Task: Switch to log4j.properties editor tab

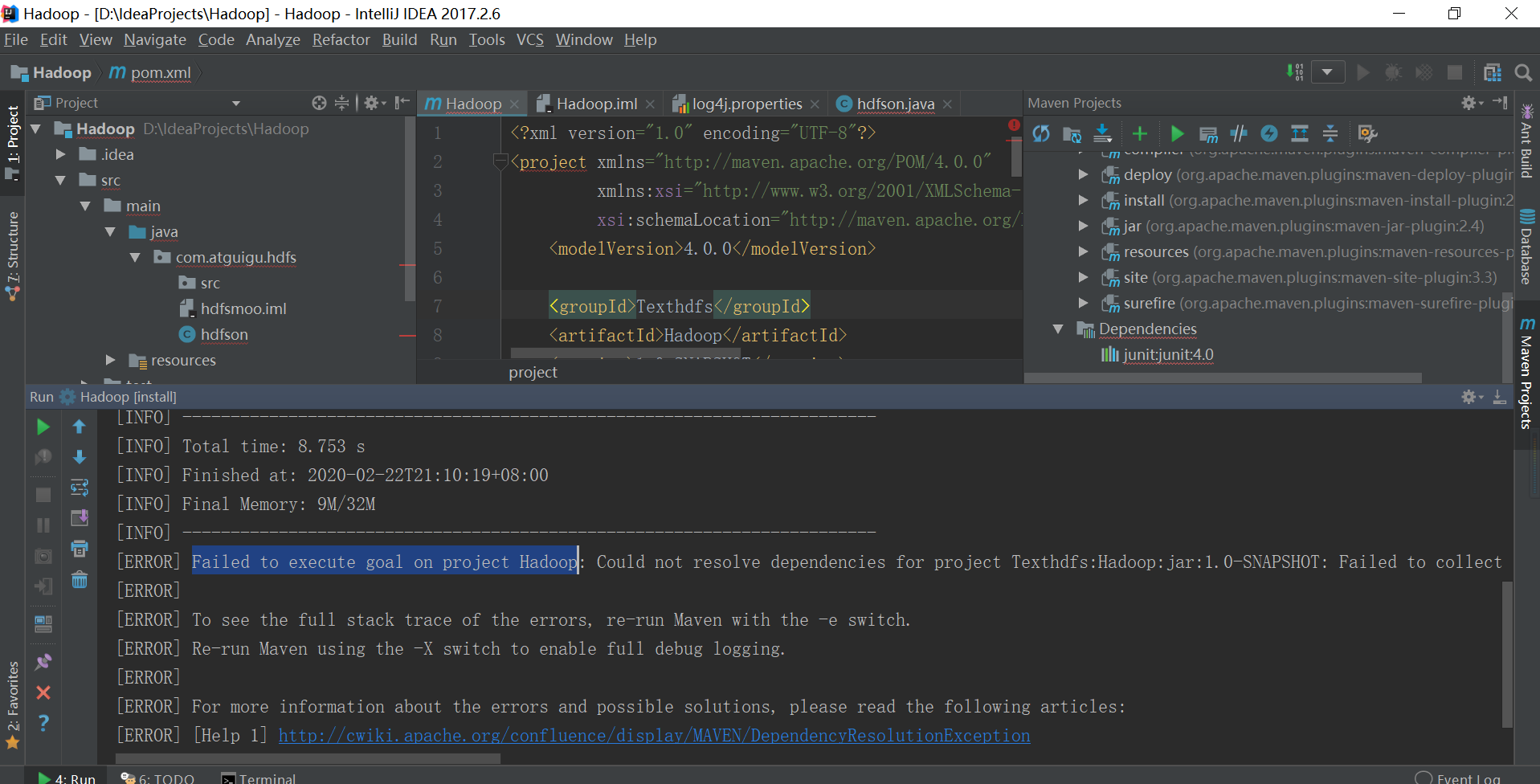Action: tap(747, 104)
